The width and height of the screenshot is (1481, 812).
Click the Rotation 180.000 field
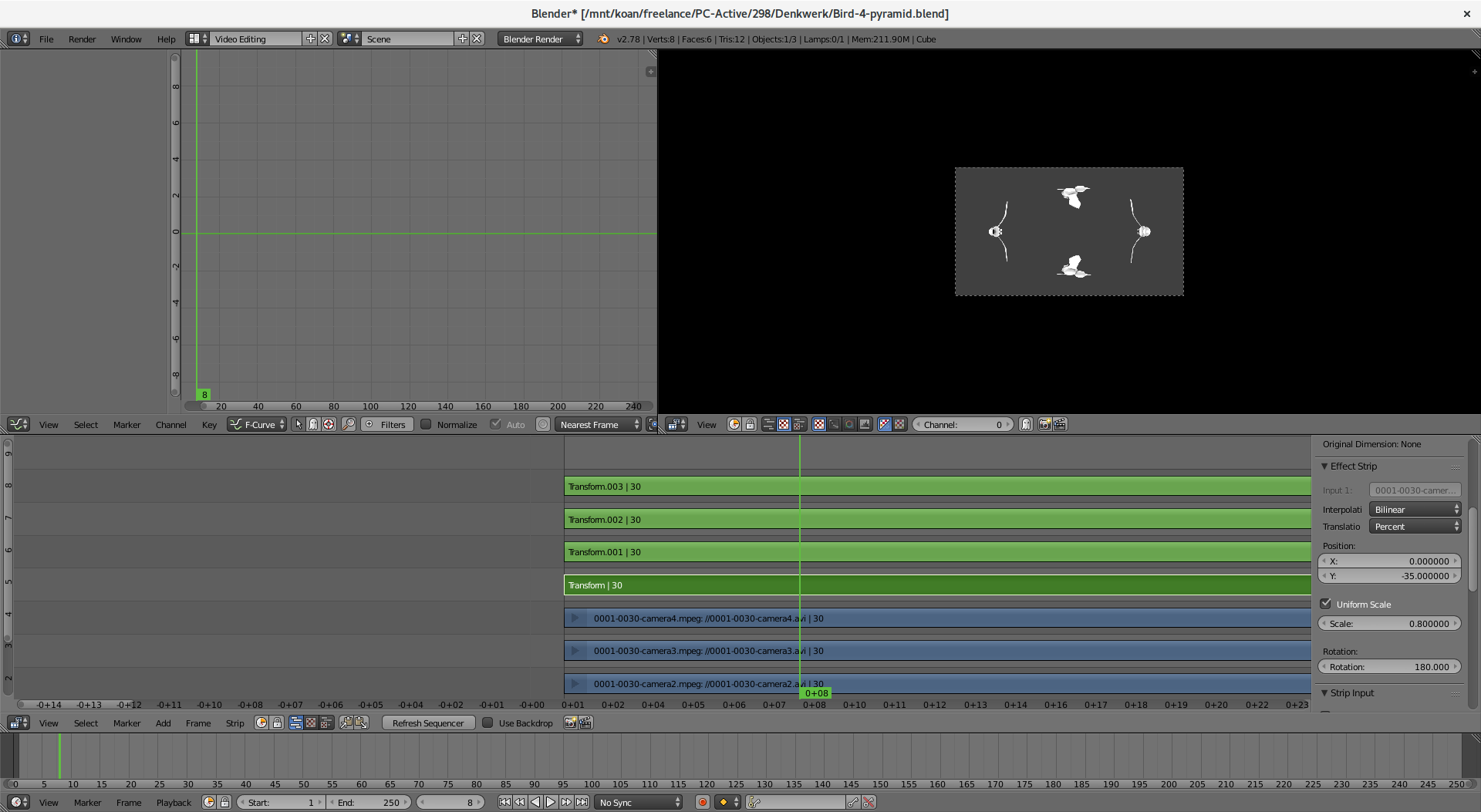(x=1389, y=666)
